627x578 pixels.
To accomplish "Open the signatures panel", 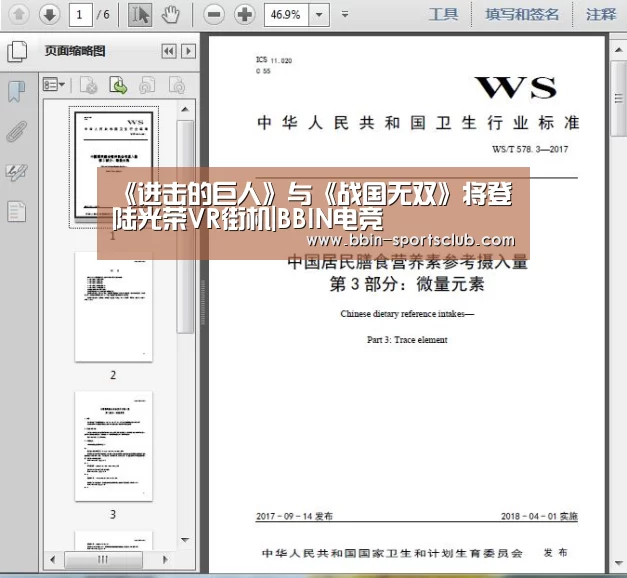I will coord(16,172).
